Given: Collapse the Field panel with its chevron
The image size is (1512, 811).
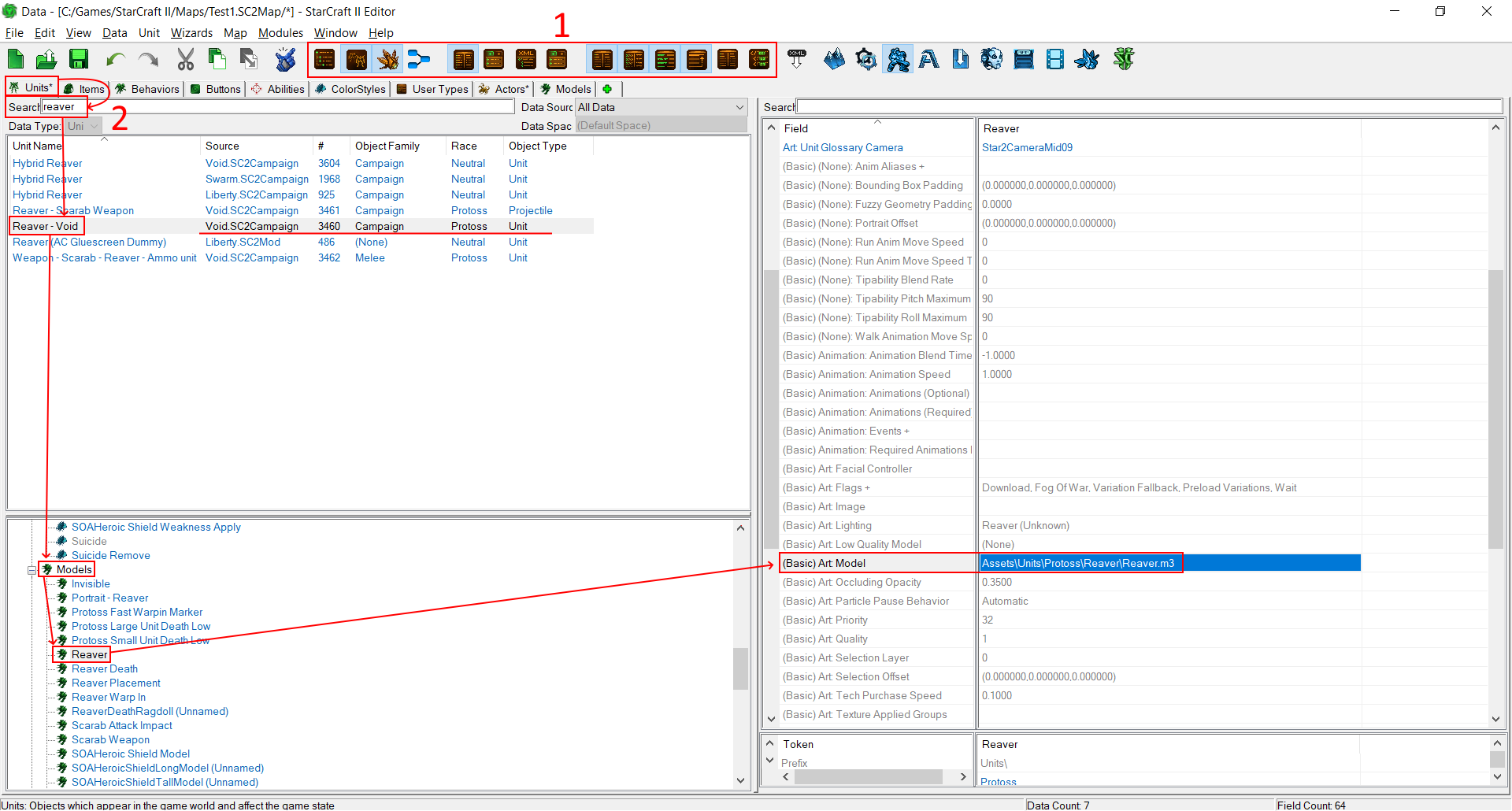Looking at the screenshot, I should click(772, 128).
